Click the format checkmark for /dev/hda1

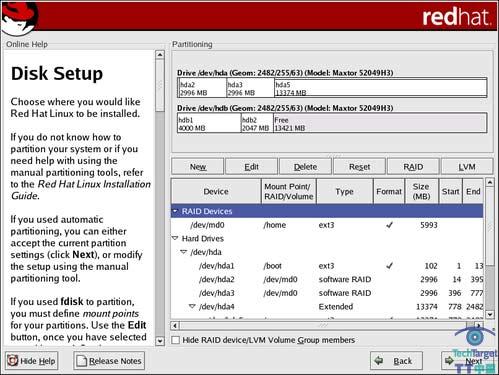coord(389,266)
